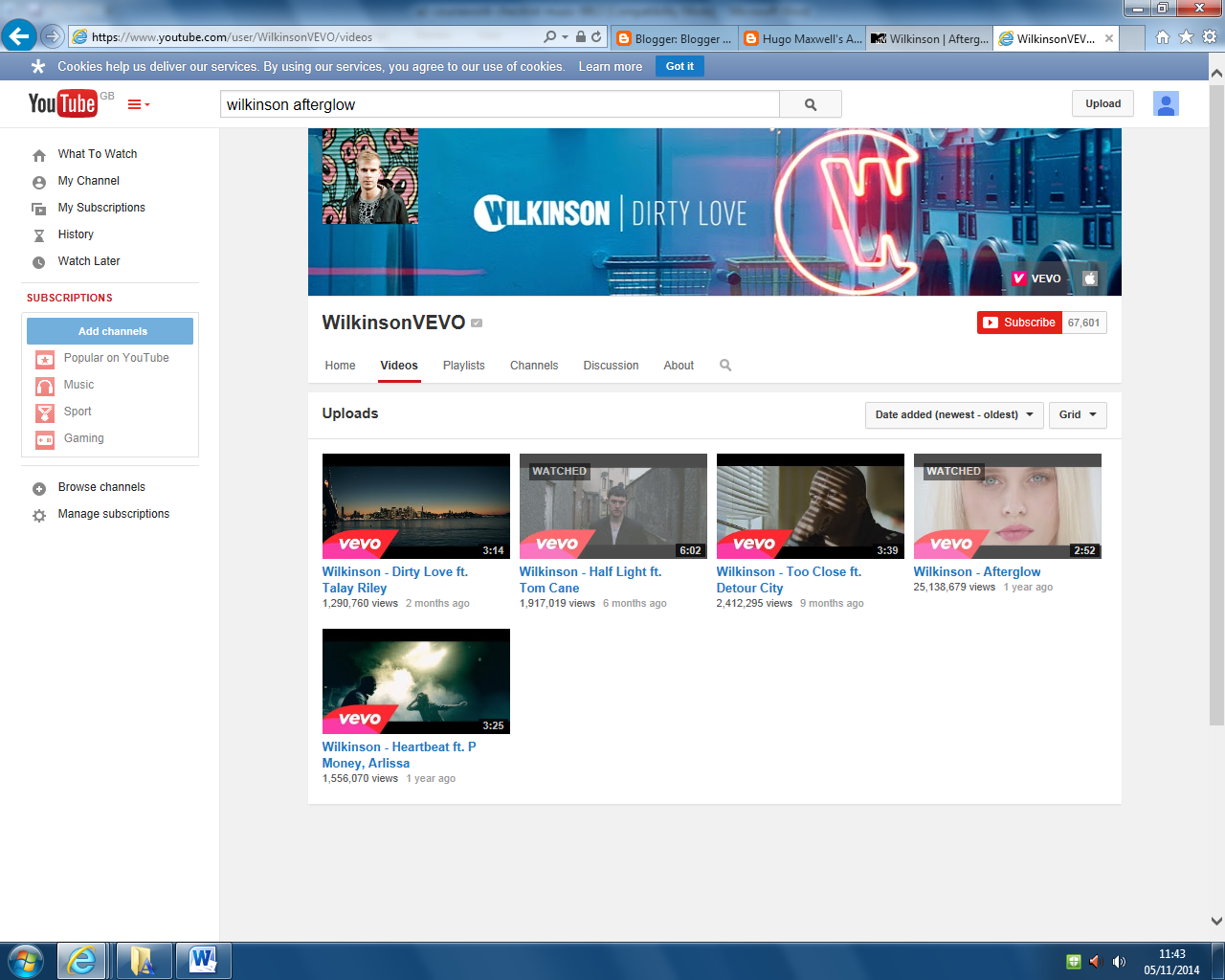
Task: Open the Afterglow video thumbnail
Action: click(1008, 506)
